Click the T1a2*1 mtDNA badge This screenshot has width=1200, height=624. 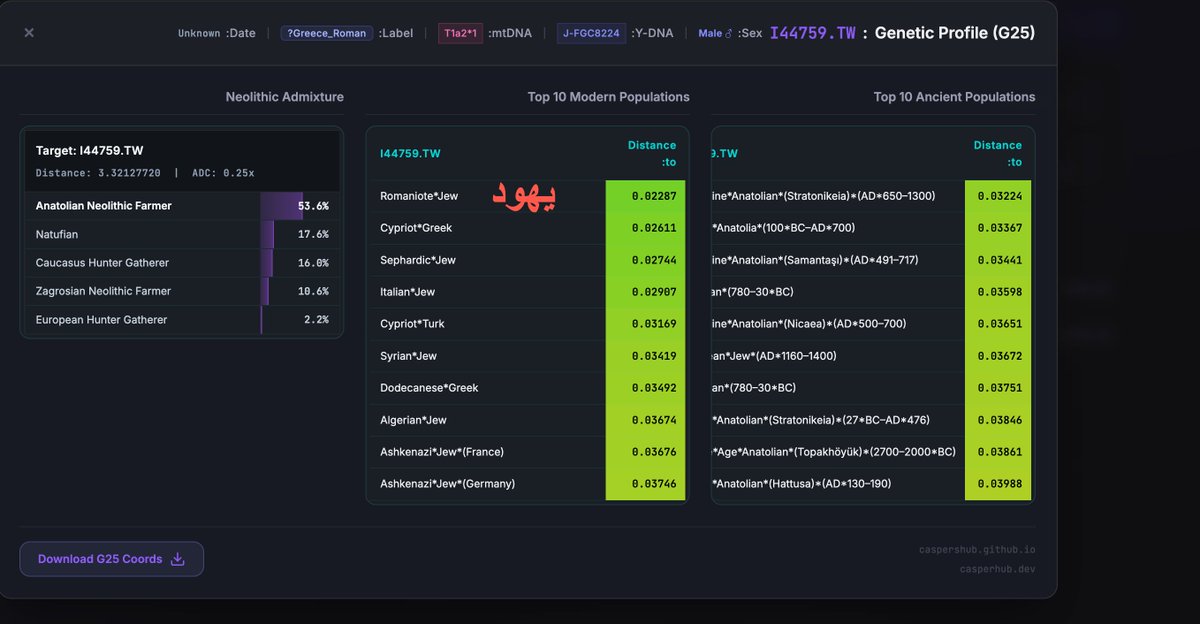(461, 33)
